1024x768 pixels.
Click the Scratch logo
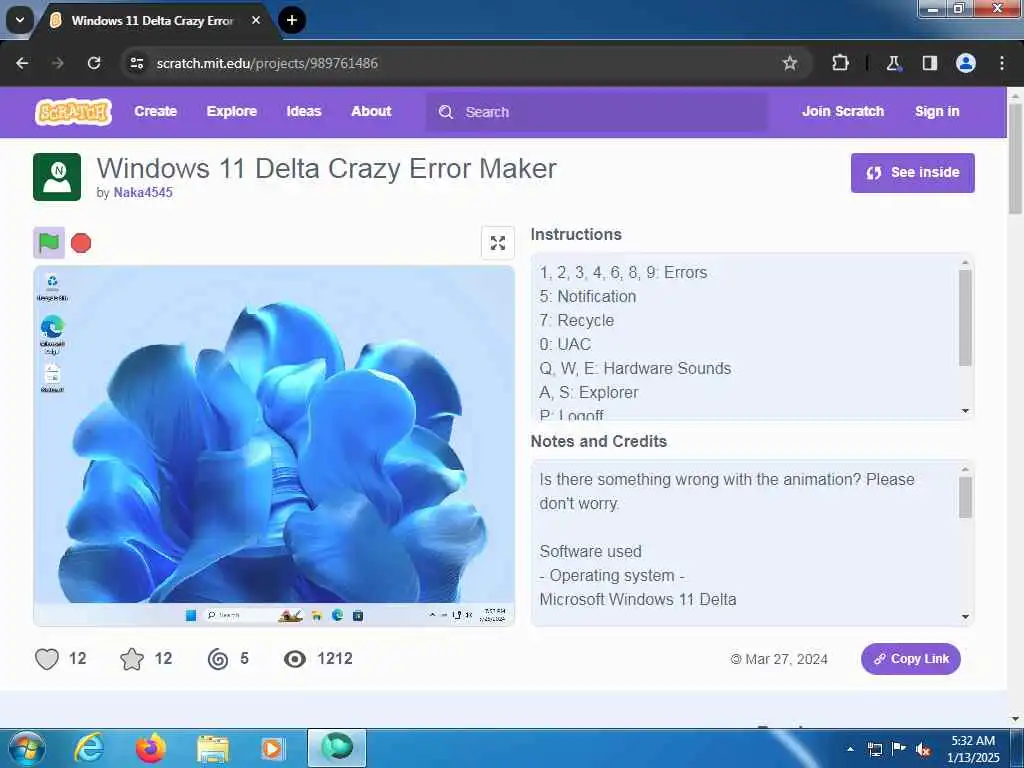tap(73, 112)
